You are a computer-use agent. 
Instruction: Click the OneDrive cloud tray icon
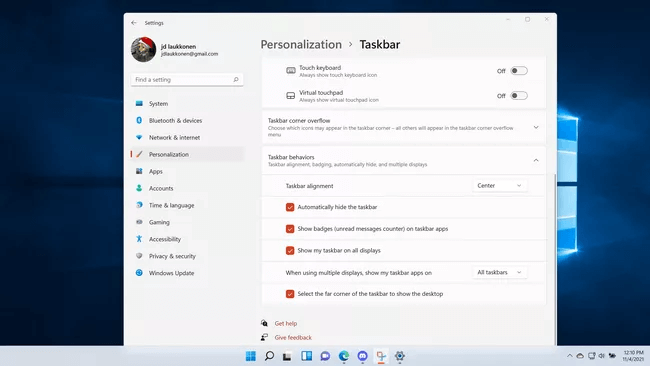click(580, 356)
